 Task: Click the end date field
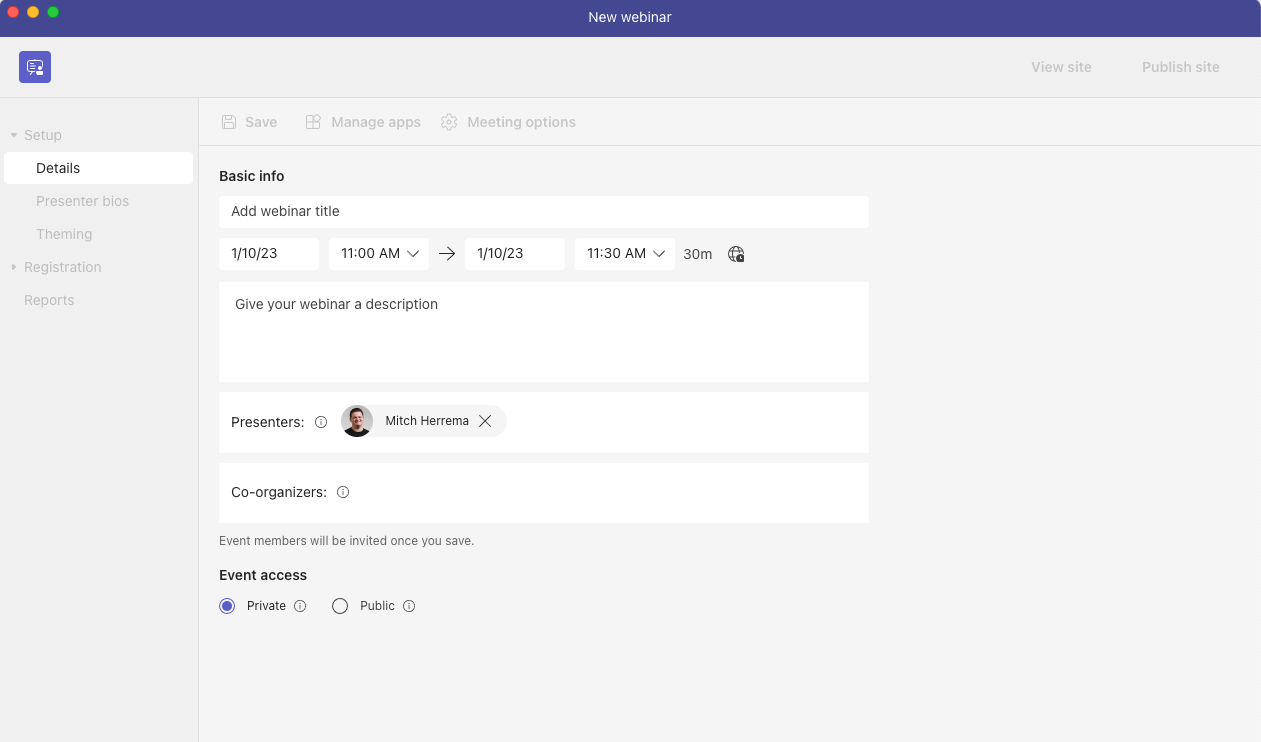coord(515,254)
